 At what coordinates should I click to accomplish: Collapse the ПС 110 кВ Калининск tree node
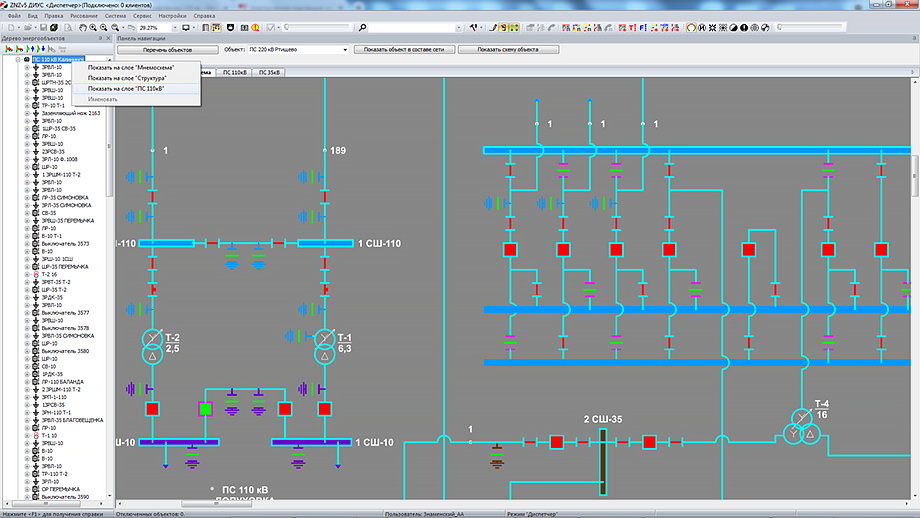point(18,60)
